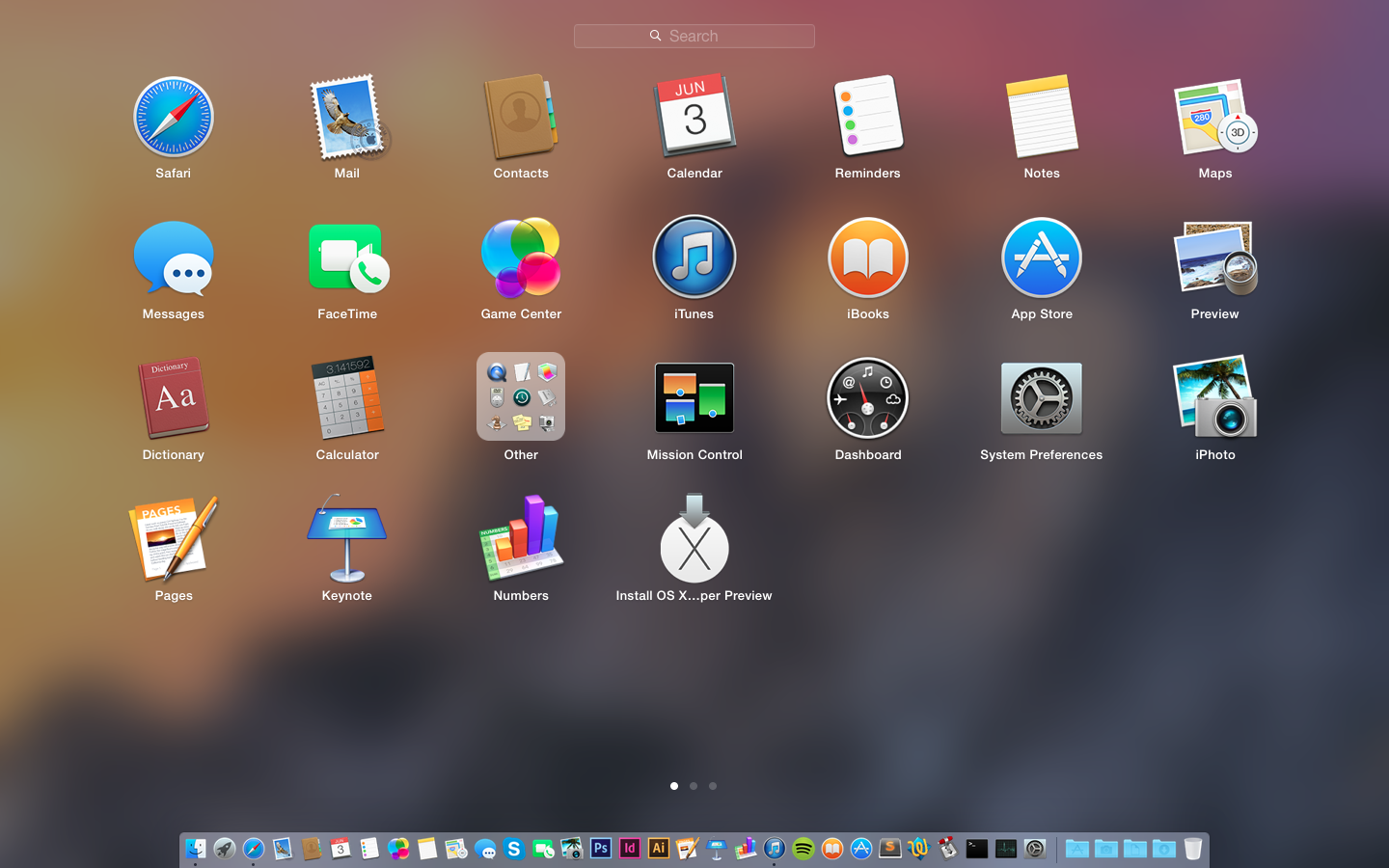Viewport: 1389px width, 868px height.
Task: Open System Preferences from the Dock
Action: (1035, 849)
